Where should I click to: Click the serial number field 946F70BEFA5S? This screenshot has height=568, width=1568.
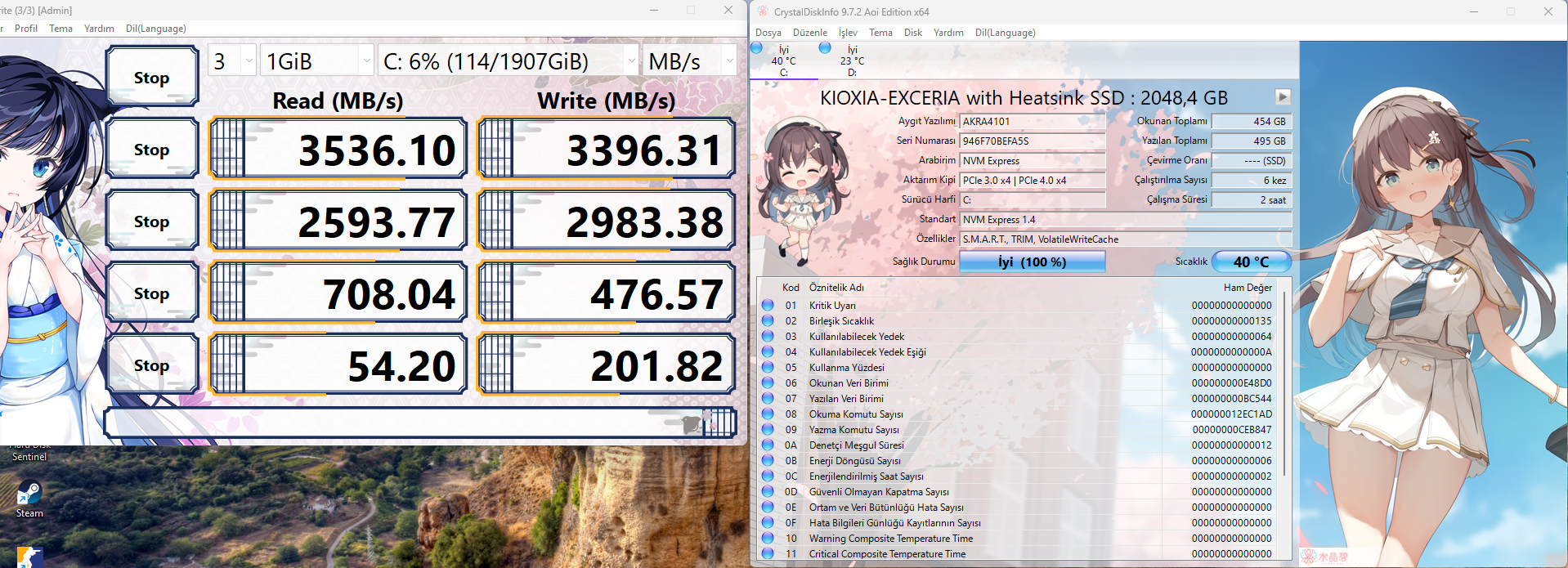pos(1032,141)
